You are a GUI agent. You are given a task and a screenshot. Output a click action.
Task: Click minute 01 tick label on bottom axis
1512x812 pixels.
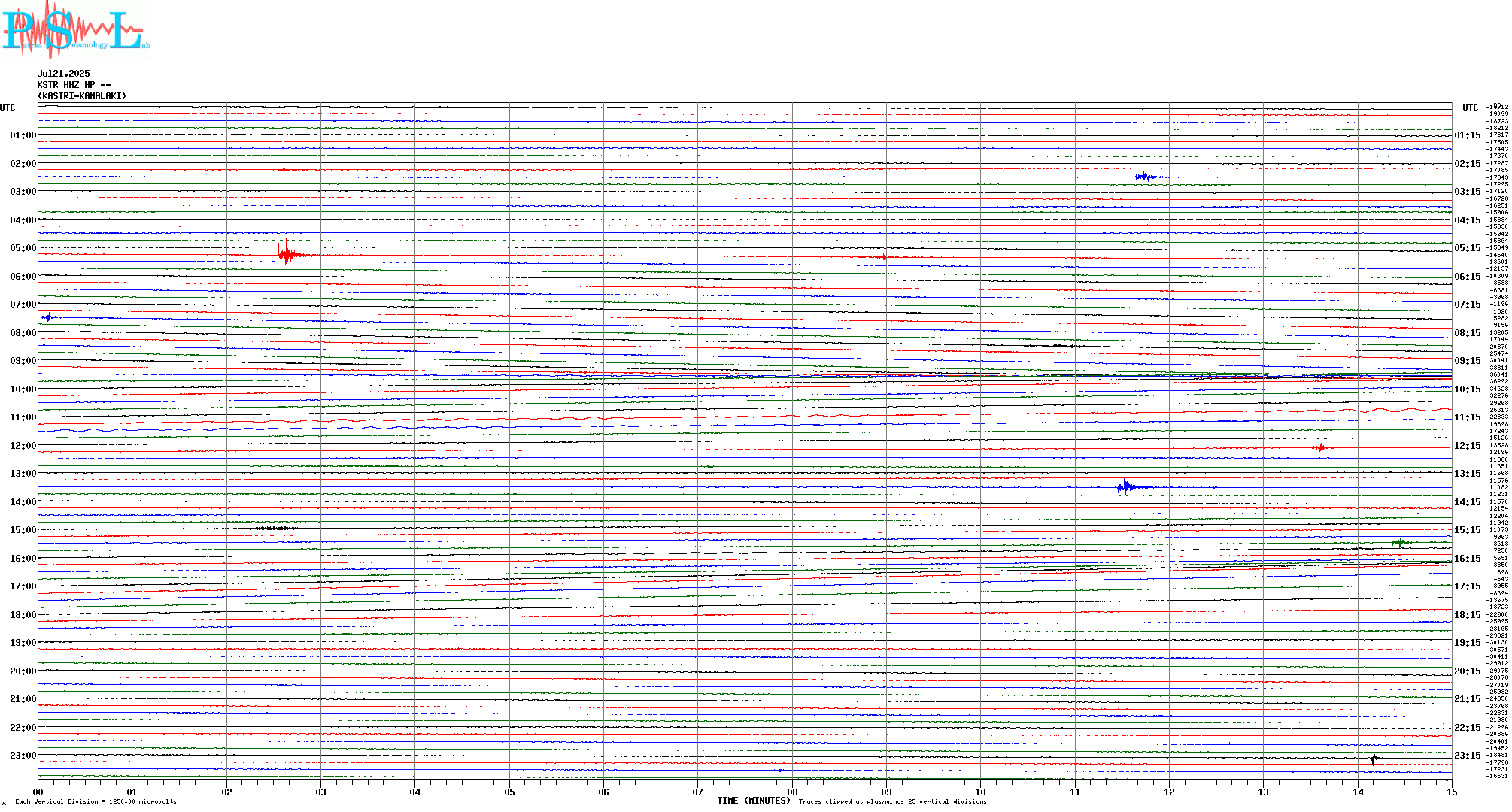click(132, 792)
